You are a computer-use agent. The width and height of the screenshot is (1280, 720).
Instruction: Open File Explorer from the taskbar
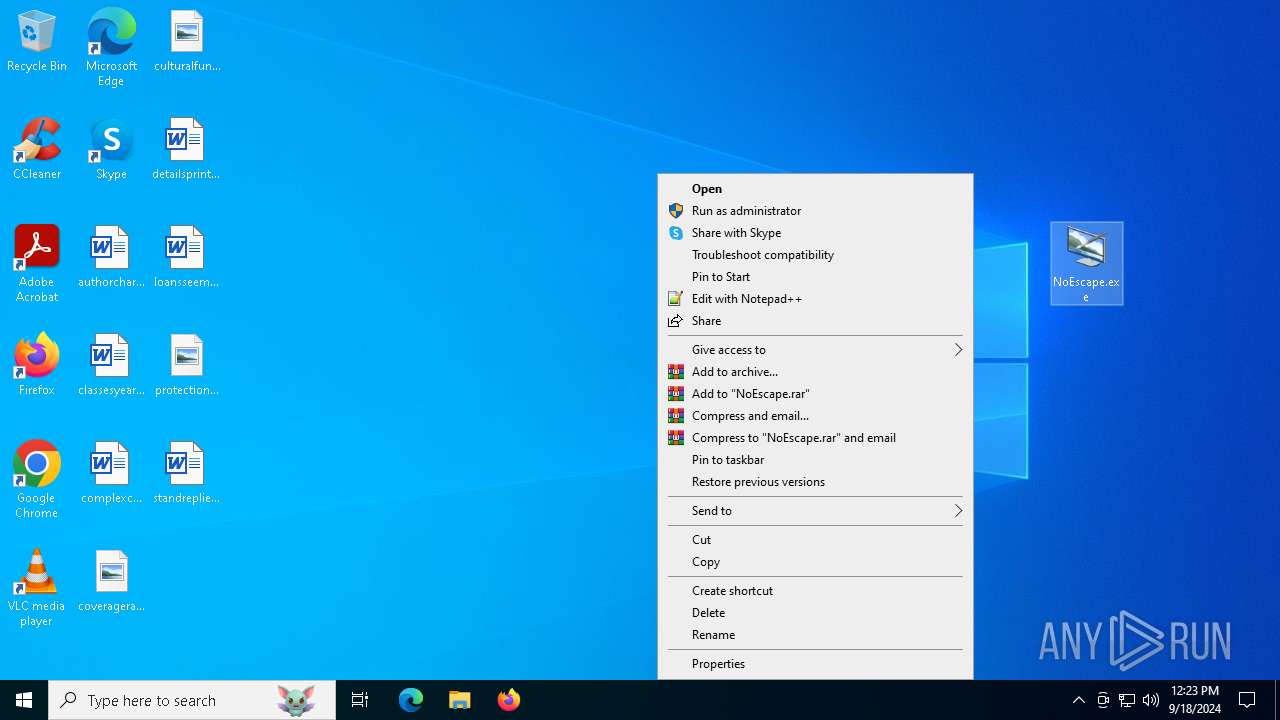click(x=460, y=700)
